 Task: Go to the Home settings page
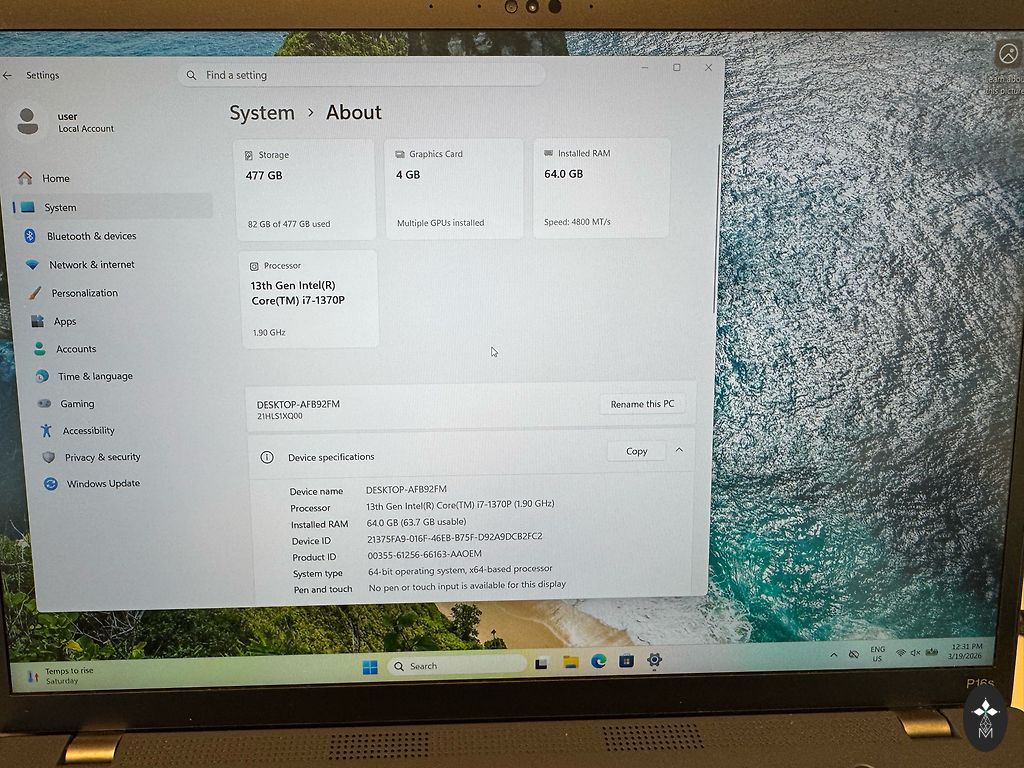coord(56,178)
